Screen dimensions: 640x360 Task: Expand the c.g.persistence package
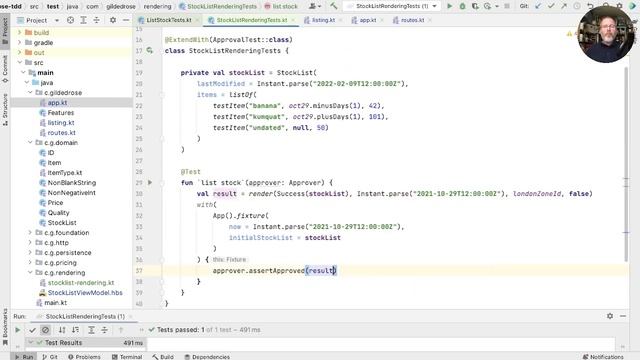[x=30, y=253]
